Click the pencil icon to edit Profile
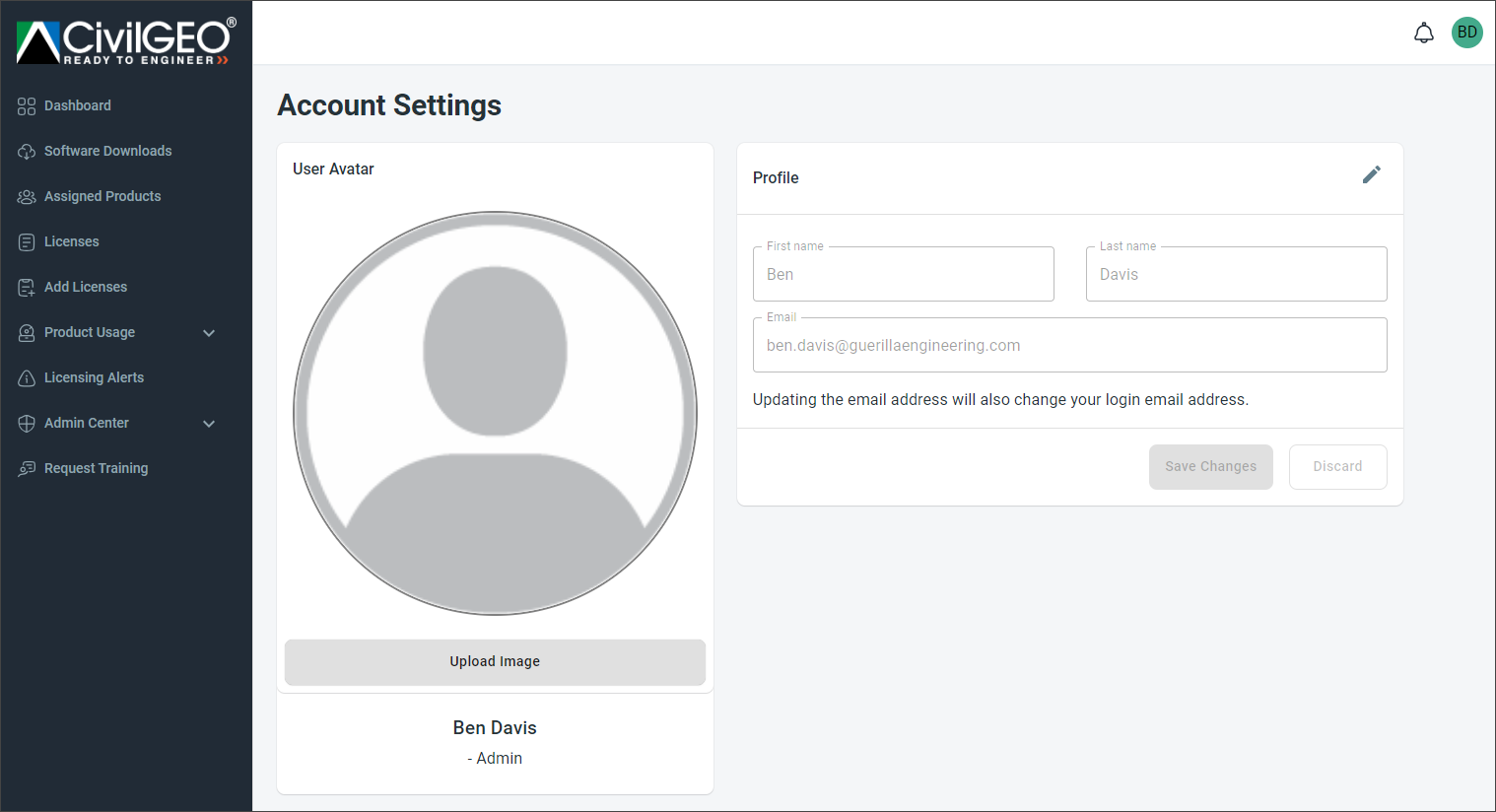Viewport: 1496px width, 812px height. click(1372, 174)
